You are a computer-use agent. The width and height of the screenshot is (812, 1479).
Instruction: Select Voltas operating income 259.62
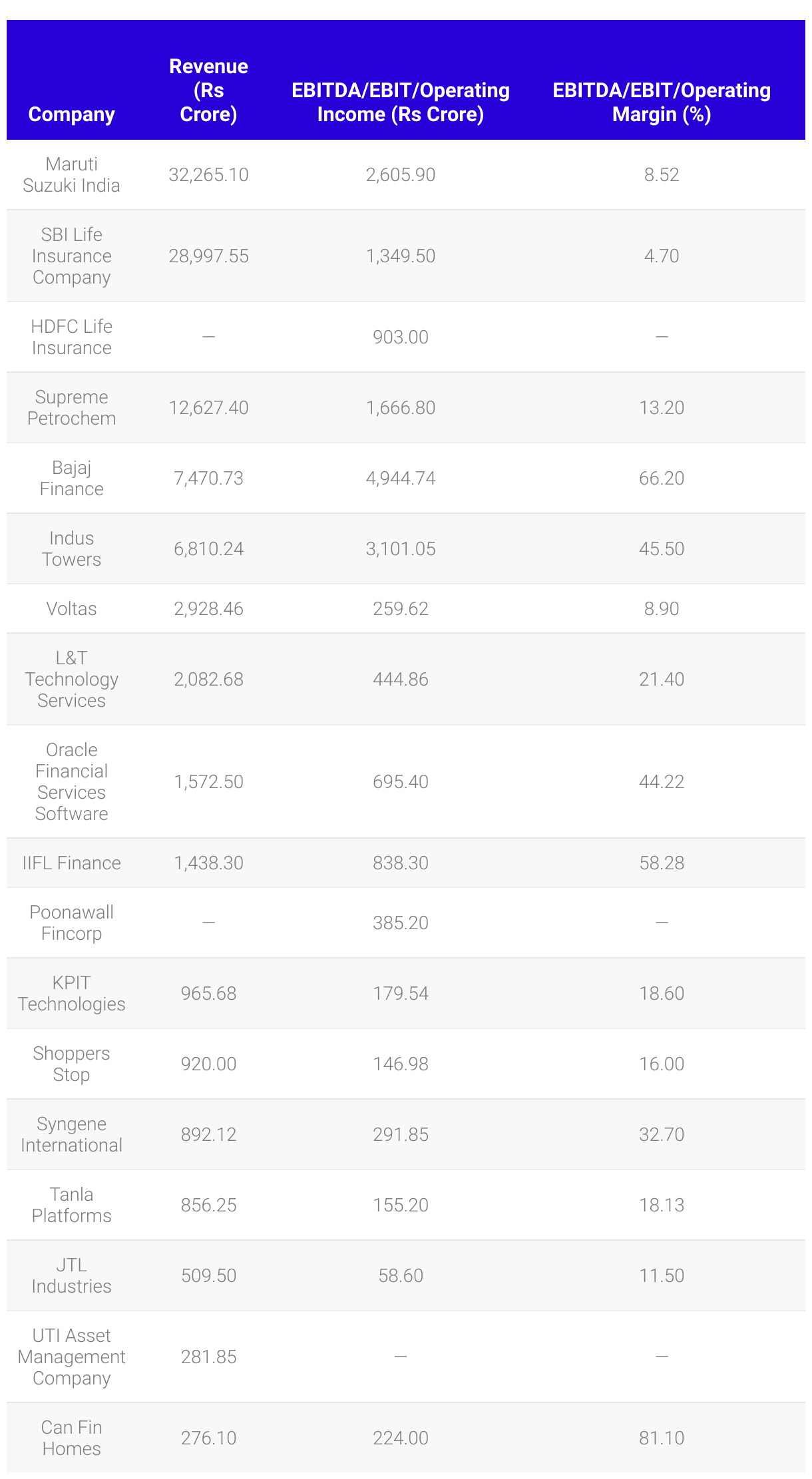pos(400,608)
